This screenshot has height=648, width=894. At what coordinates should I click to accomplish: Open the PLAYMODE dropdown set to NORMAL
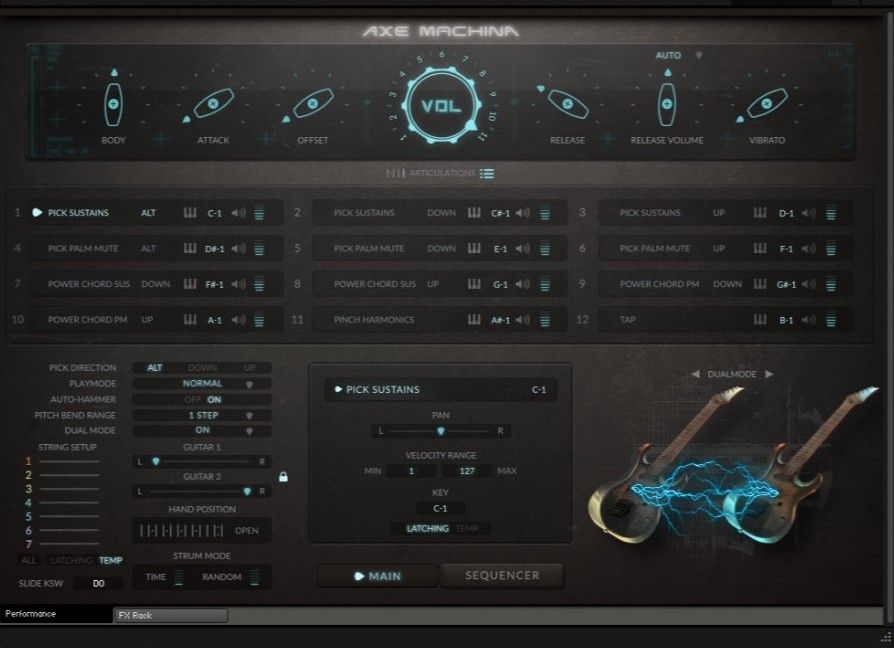202,383
